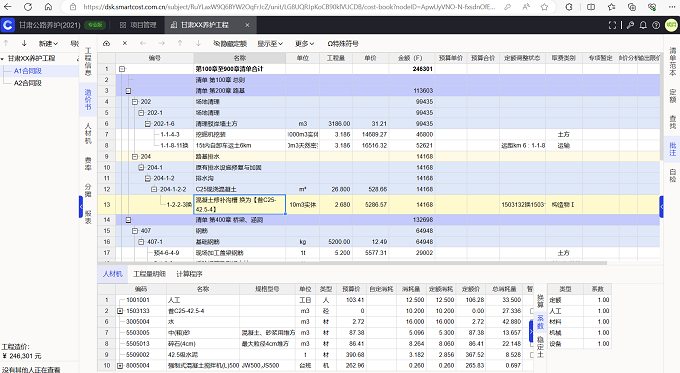
Task: Click the cloud upload icon in toolbar
Action: pos(106,43)
